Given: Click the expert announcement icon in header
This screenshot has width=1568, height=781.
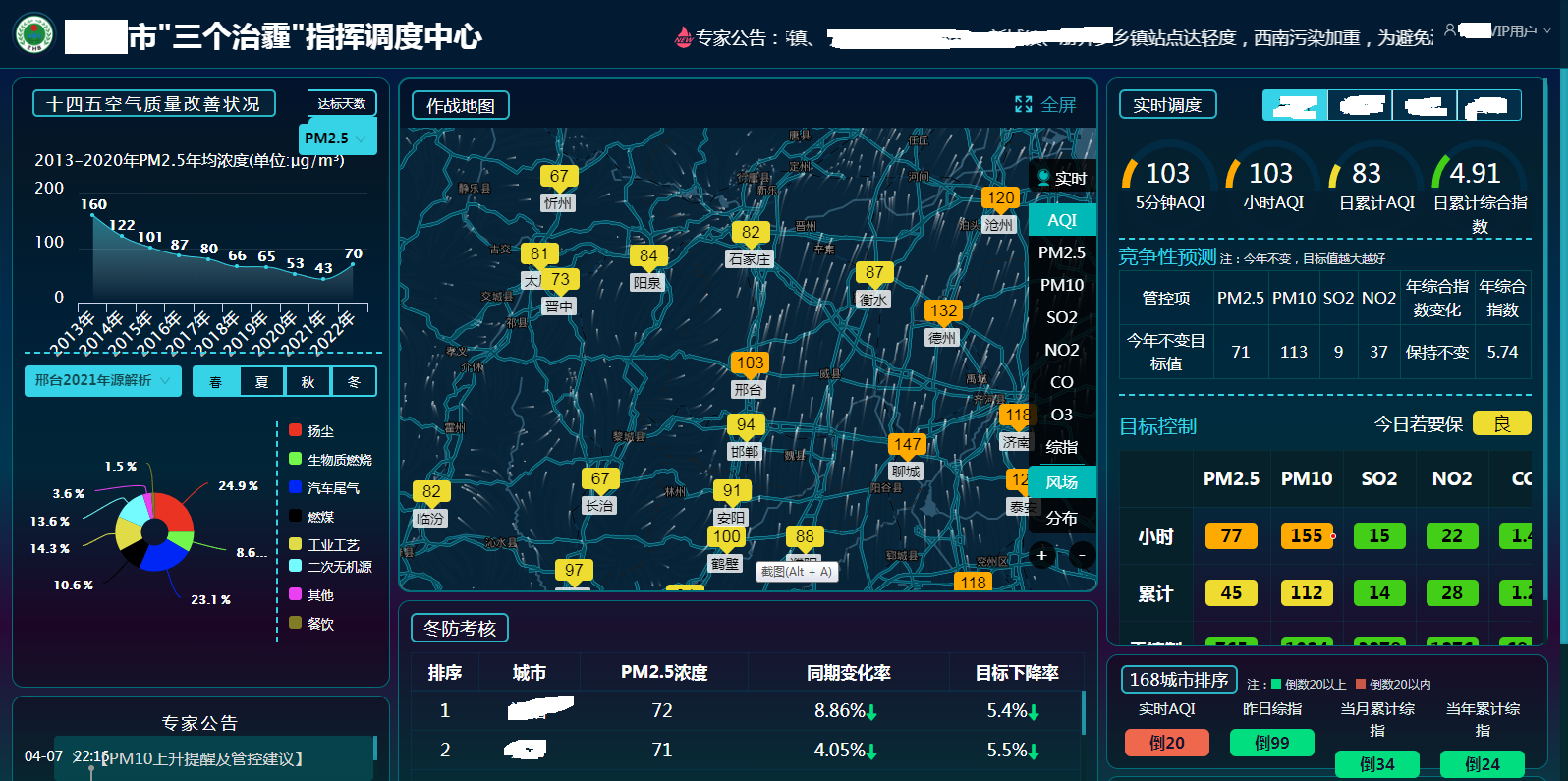Looking at the screenshot, I should 683,37.
